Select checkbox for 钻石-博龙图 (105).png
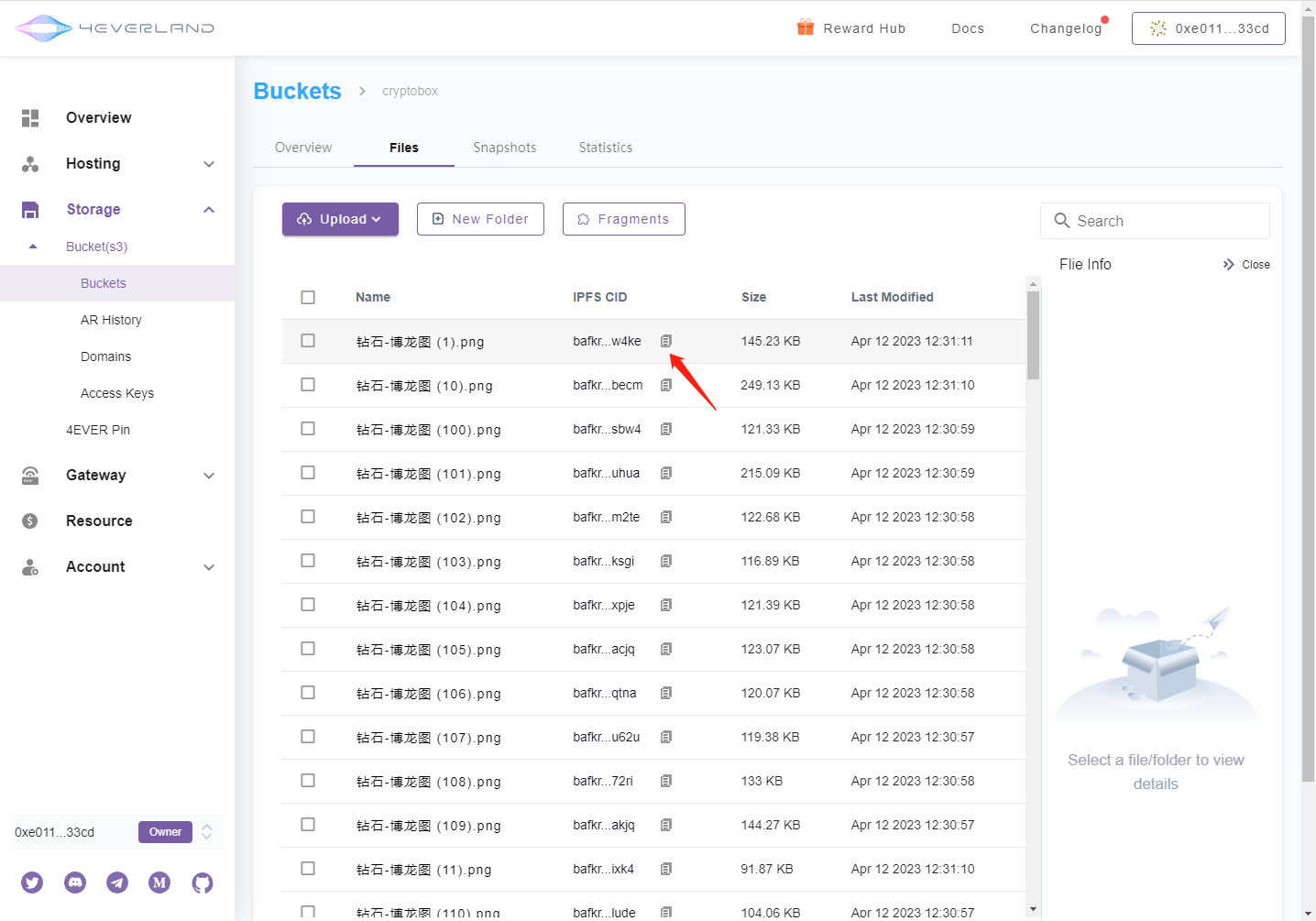 click(x=308, y=649)
